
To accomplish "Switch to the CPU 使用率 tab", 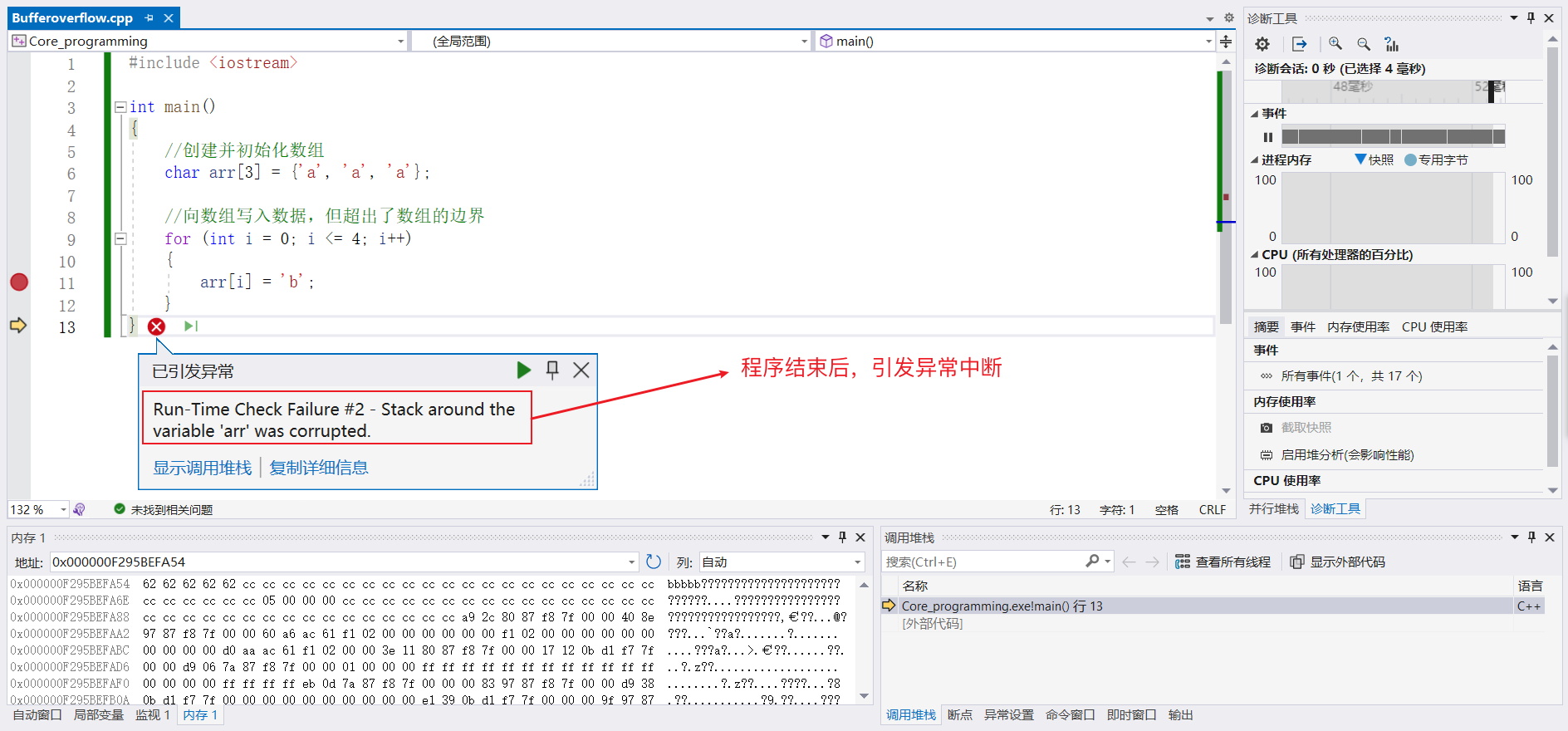I will tap(1434, 326).
